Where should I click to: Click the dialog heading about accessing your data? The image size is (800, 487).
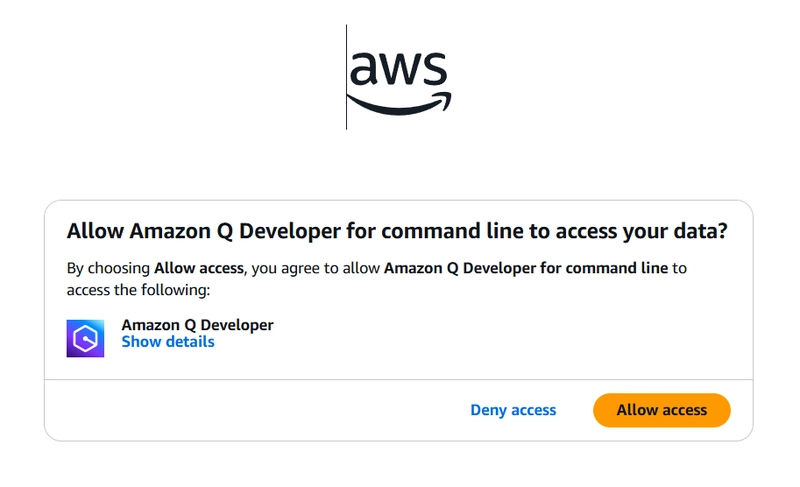(x=396, y=231)
